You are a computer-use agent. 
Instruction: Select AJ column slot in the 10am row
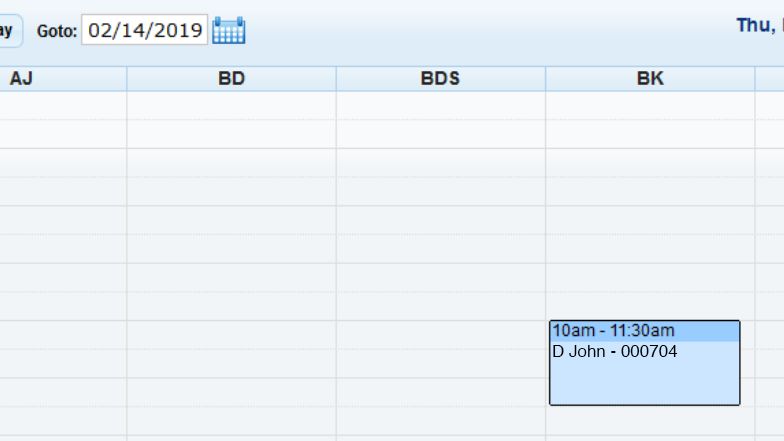[62, 335]
